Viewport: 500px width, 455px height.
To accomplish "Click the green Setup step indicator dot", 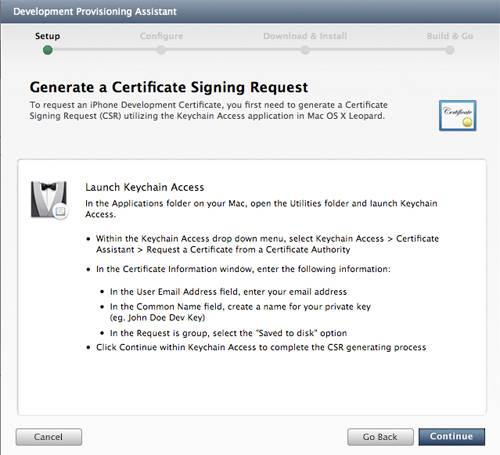I will point(48,50).
